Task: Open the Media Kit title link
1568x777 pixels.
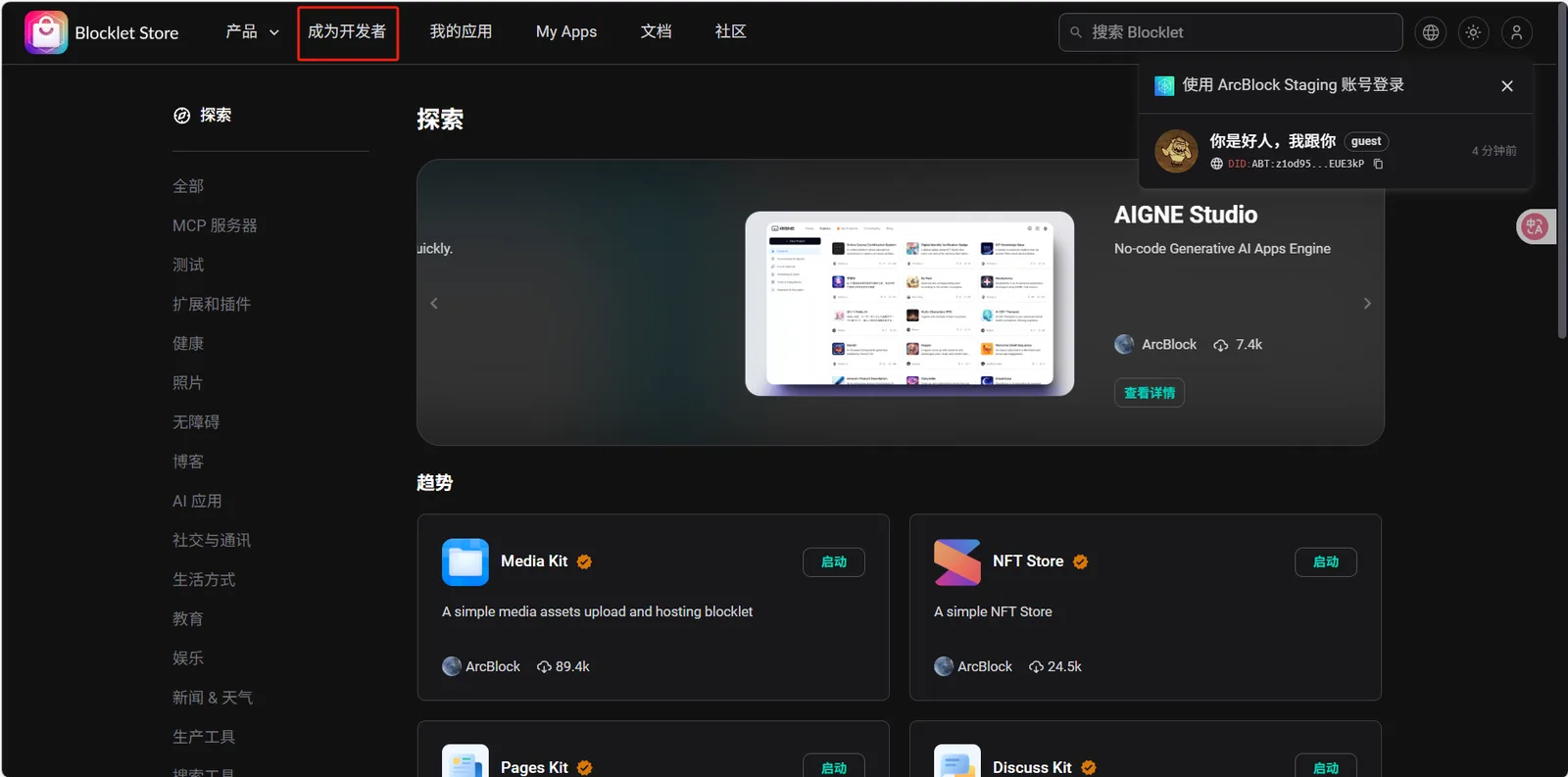Action: [534, 561]
